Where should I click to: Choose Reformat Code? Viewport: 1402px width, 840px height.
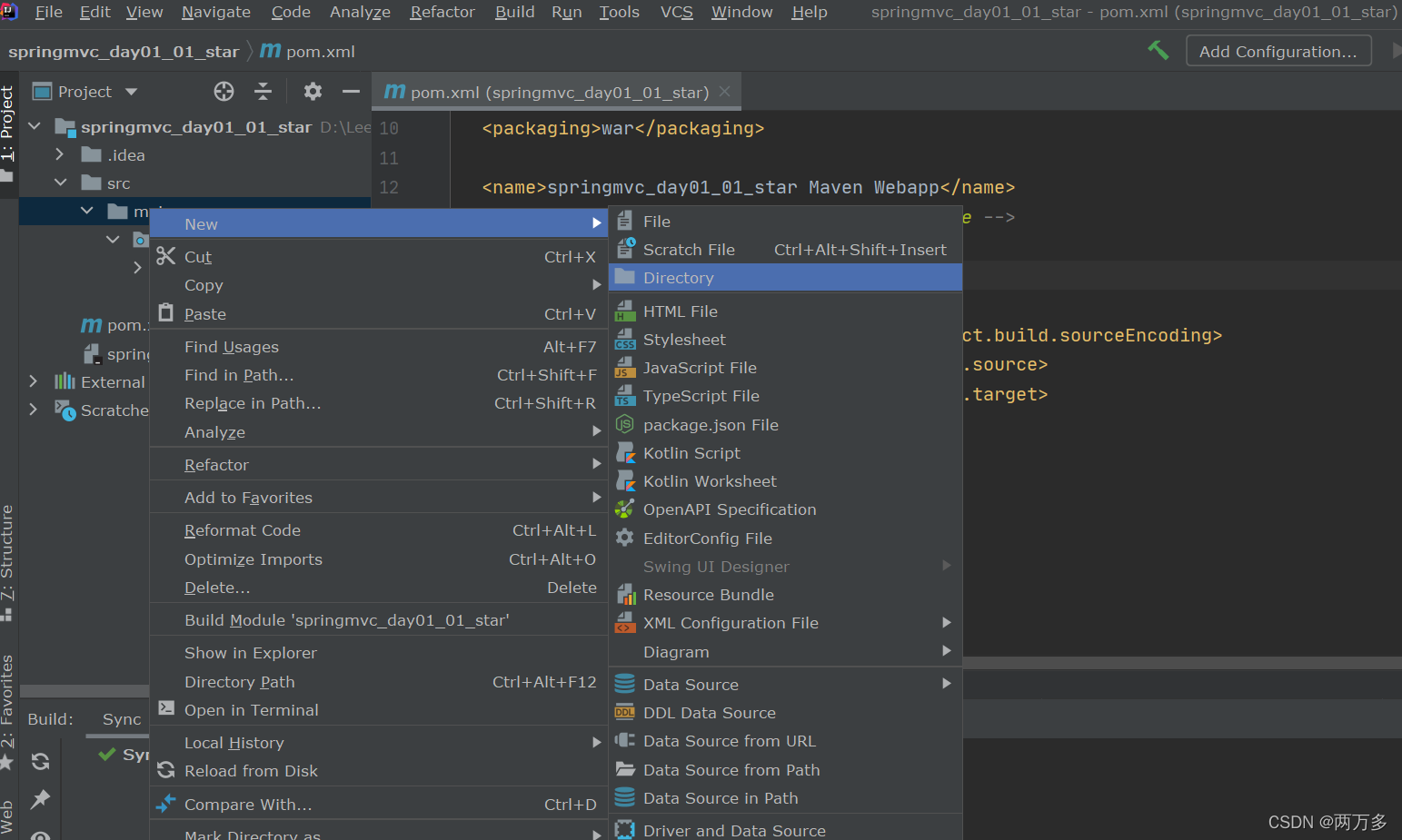click(379, 529)
